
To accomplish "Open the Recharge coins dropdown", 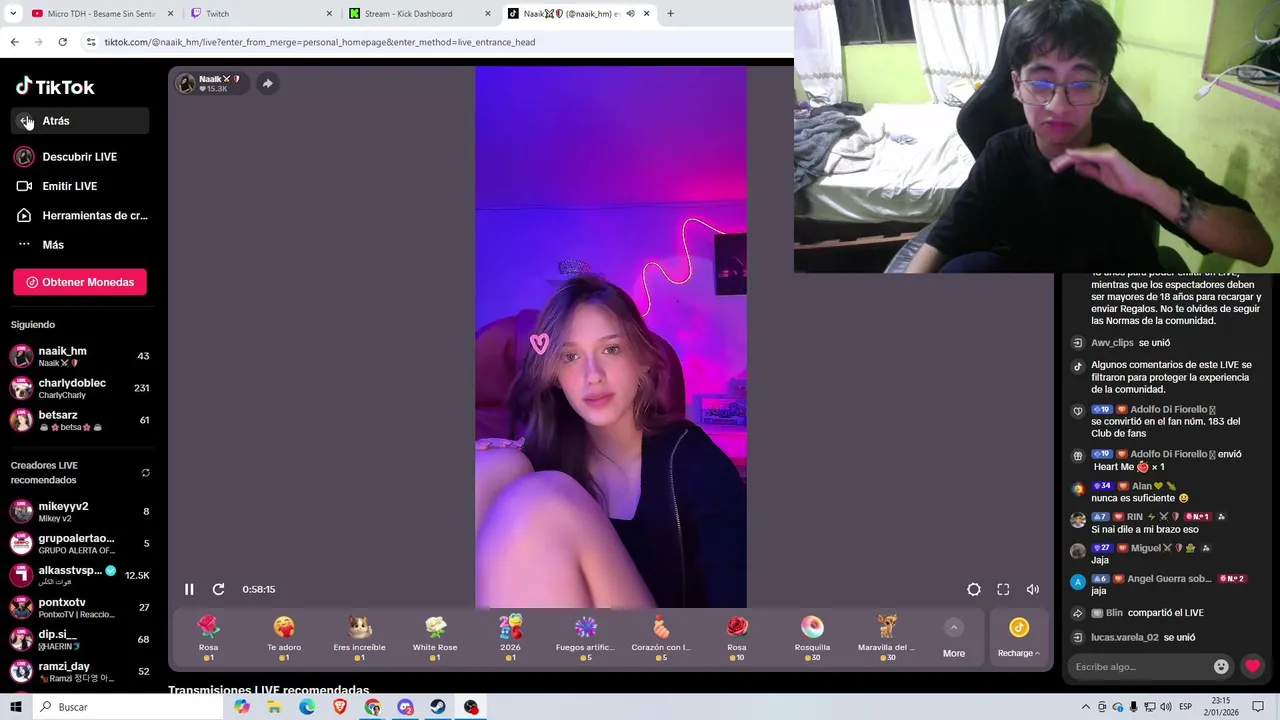I will coord(1019,638).
